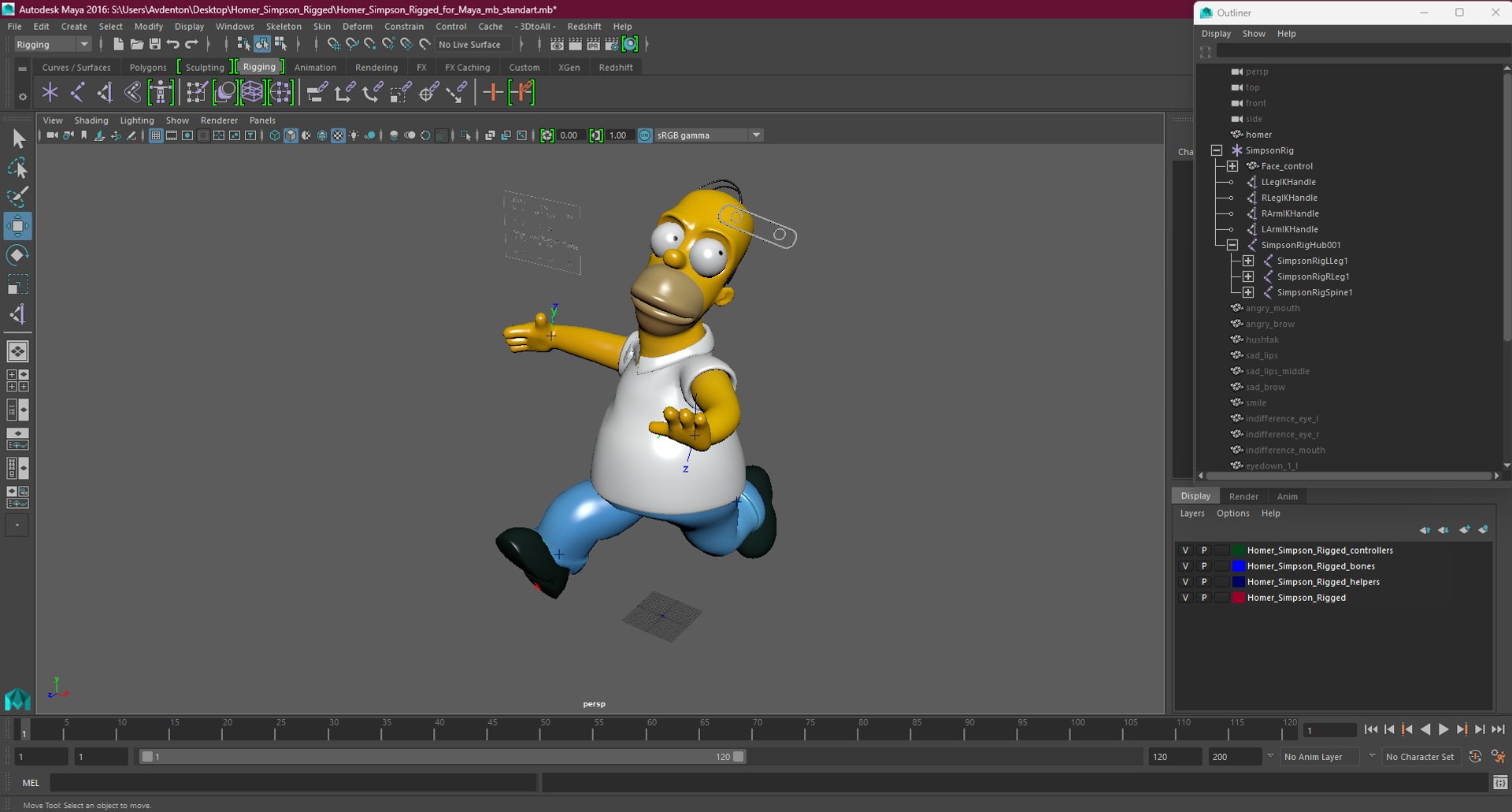Toggle the viewport grid display icon

click(155, 135)
